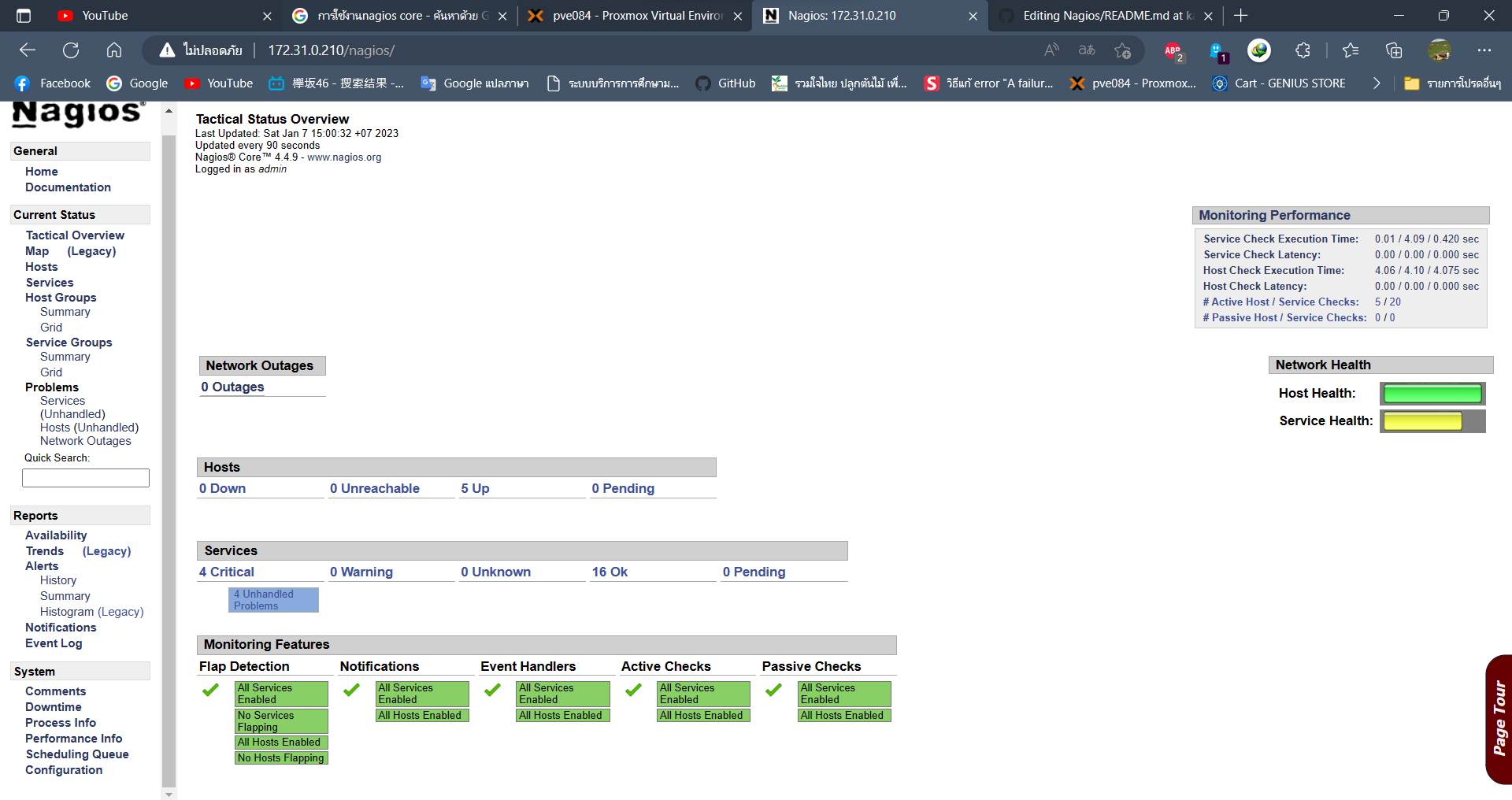Screen dimensions: 1512x800
Task: Open the www.nagios.org link
Action: [x=344, y=157]
